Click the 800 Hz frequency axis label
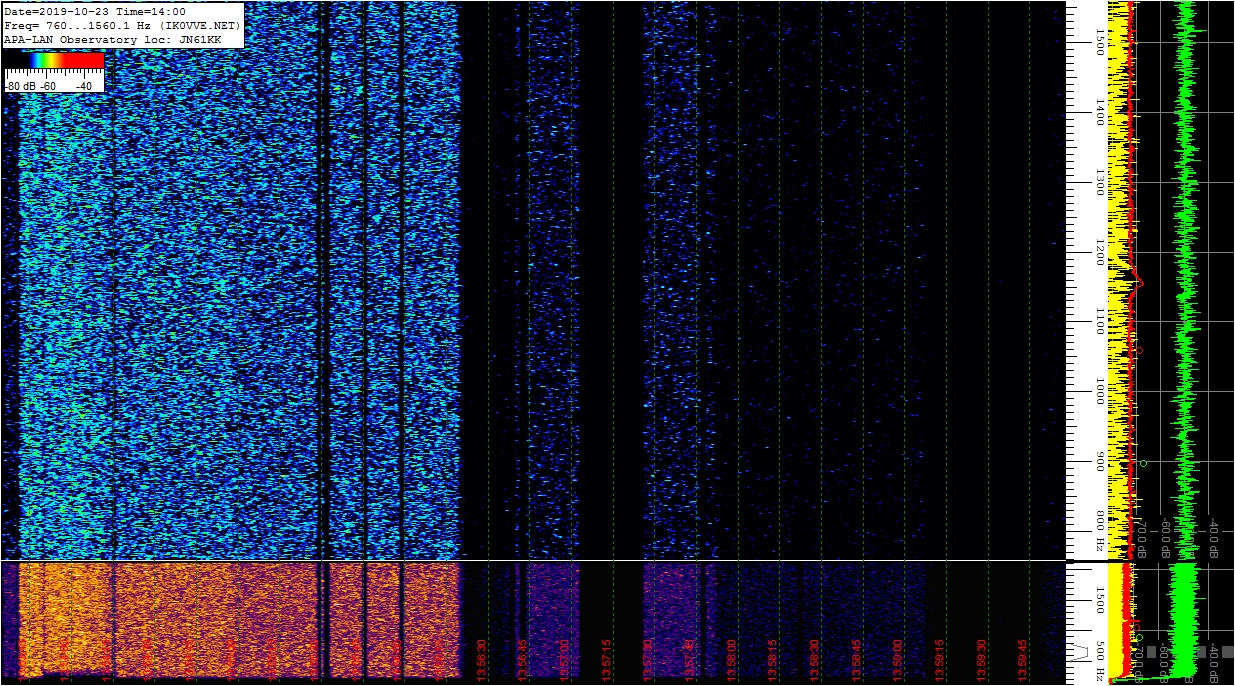 [x=1100, y=530]
